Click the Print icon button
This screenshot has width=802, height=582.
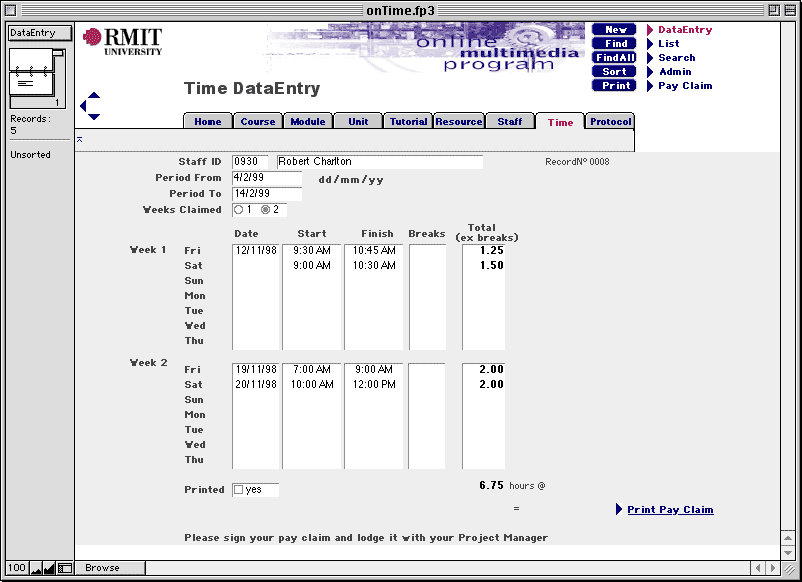pos(613,85)
